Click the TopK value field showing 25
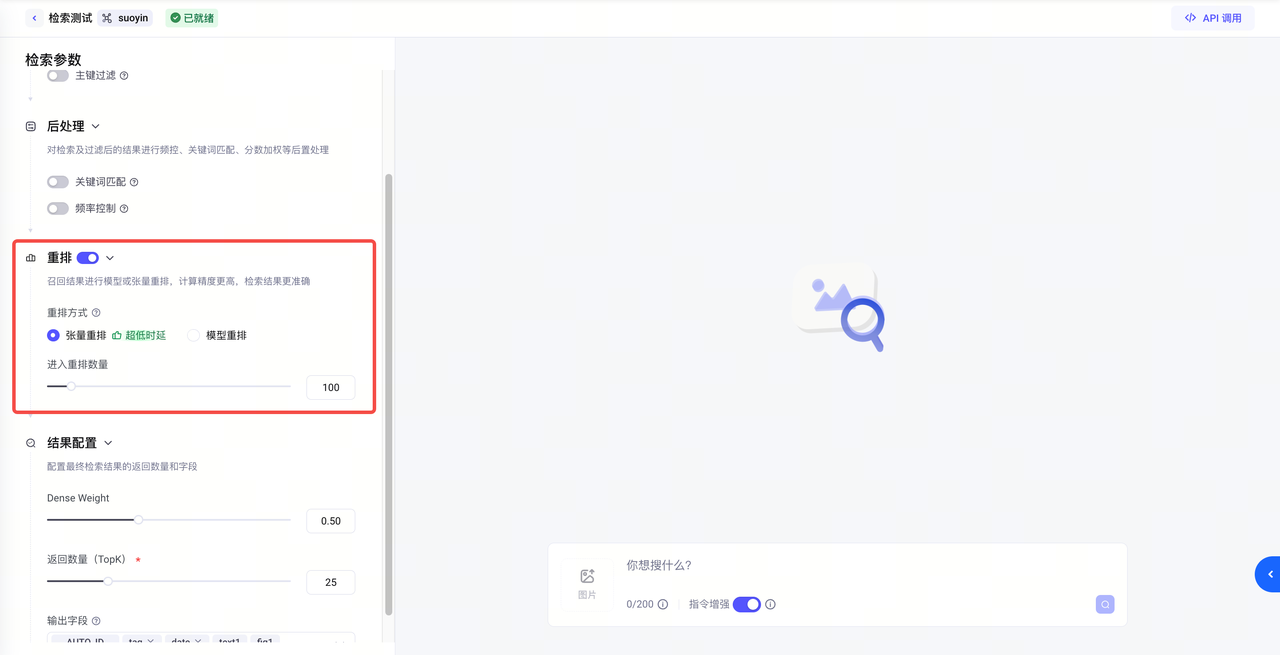Viewport: 1280px width, 655px height. (331, 582)
